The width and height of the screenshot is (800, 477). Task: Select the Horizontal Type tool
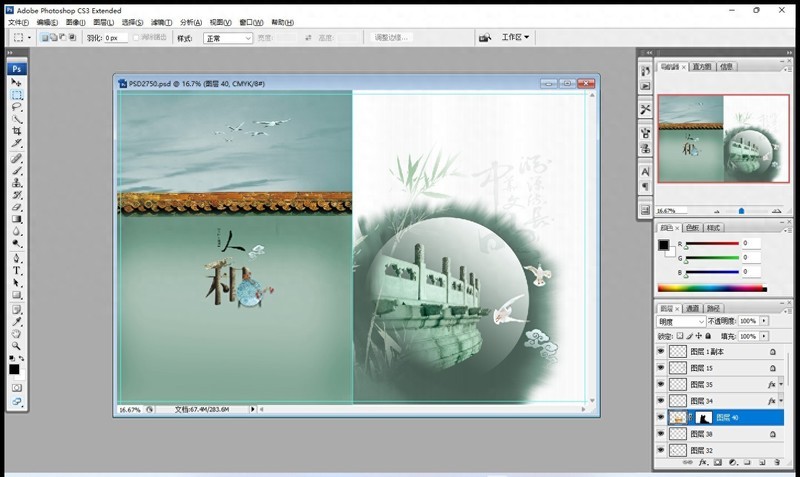(x=17, y=270)
